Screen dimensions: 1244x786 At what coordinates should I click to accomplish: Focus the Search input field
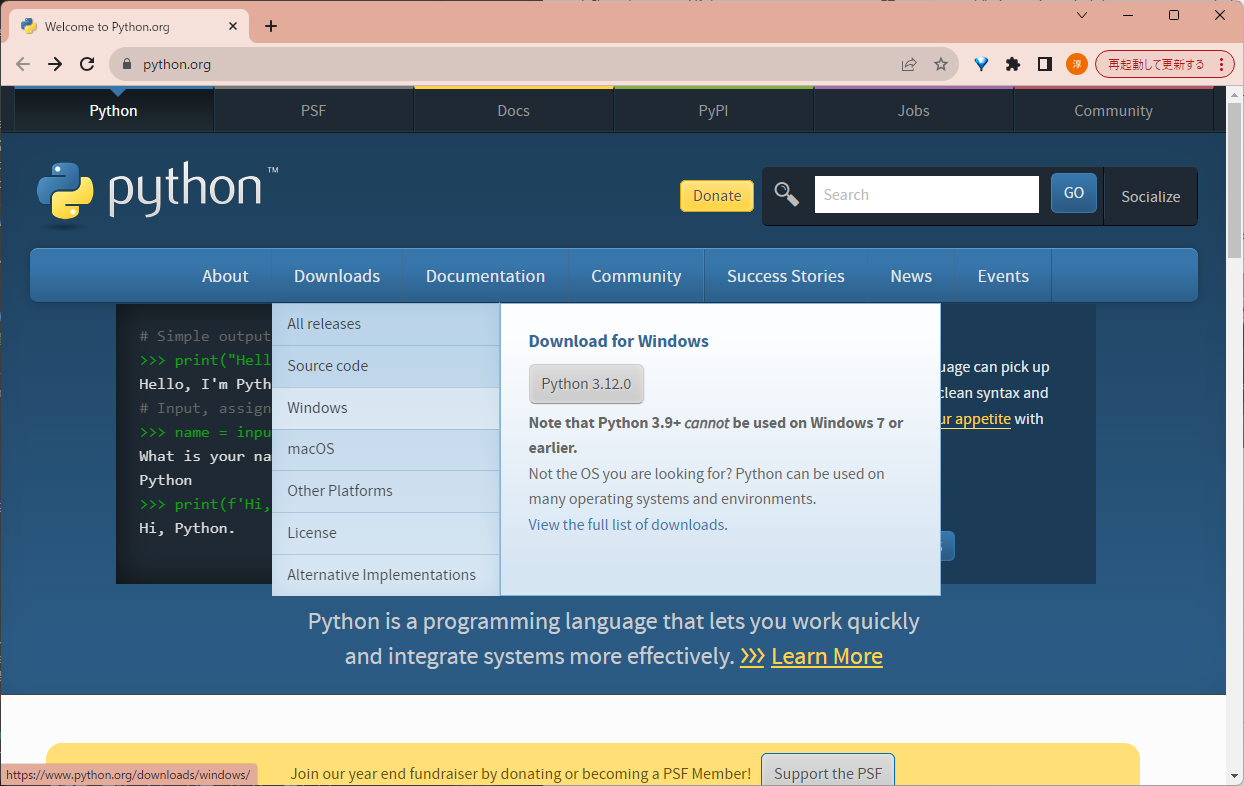point(926,195)
